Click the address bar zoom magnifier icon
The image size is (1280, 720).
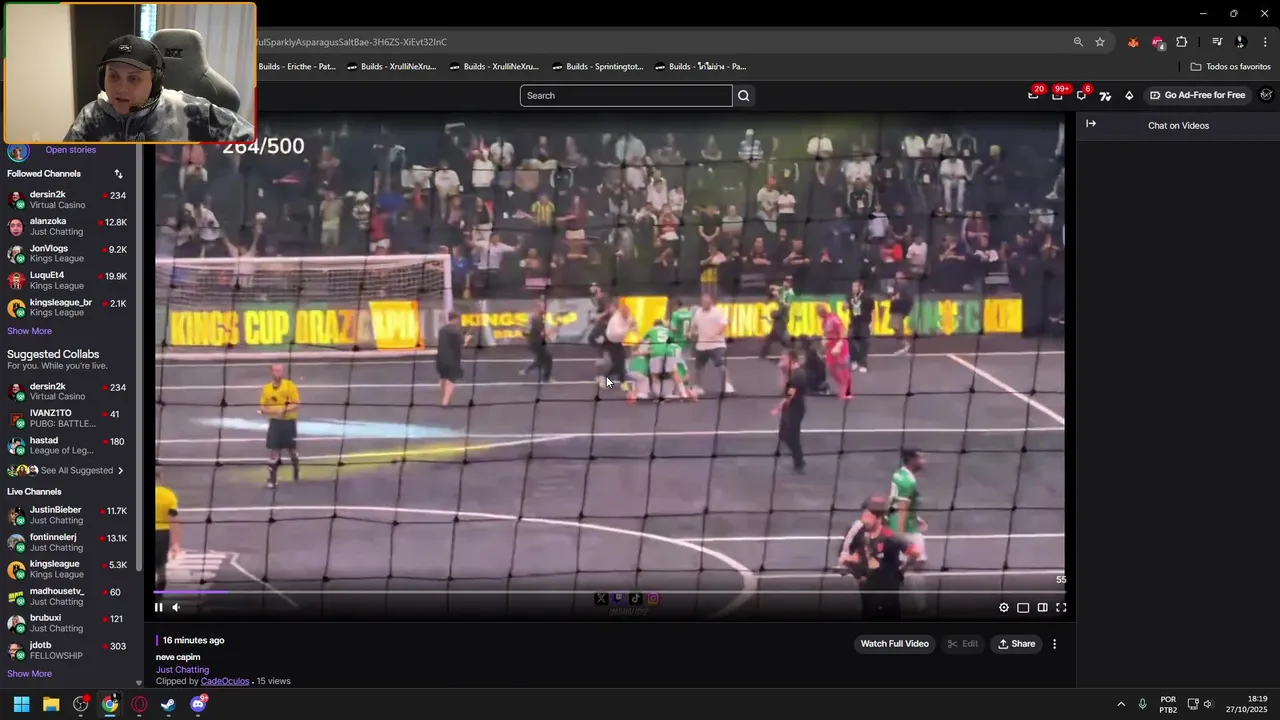1078,42
